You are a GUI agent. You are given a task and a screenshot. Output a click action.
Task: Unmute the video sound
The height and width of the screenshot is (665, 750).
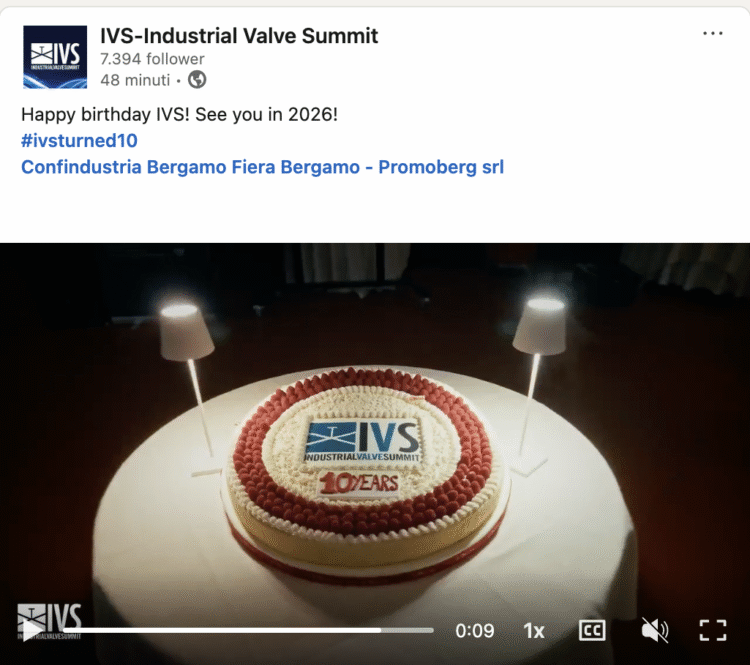(x=654, y=630)
